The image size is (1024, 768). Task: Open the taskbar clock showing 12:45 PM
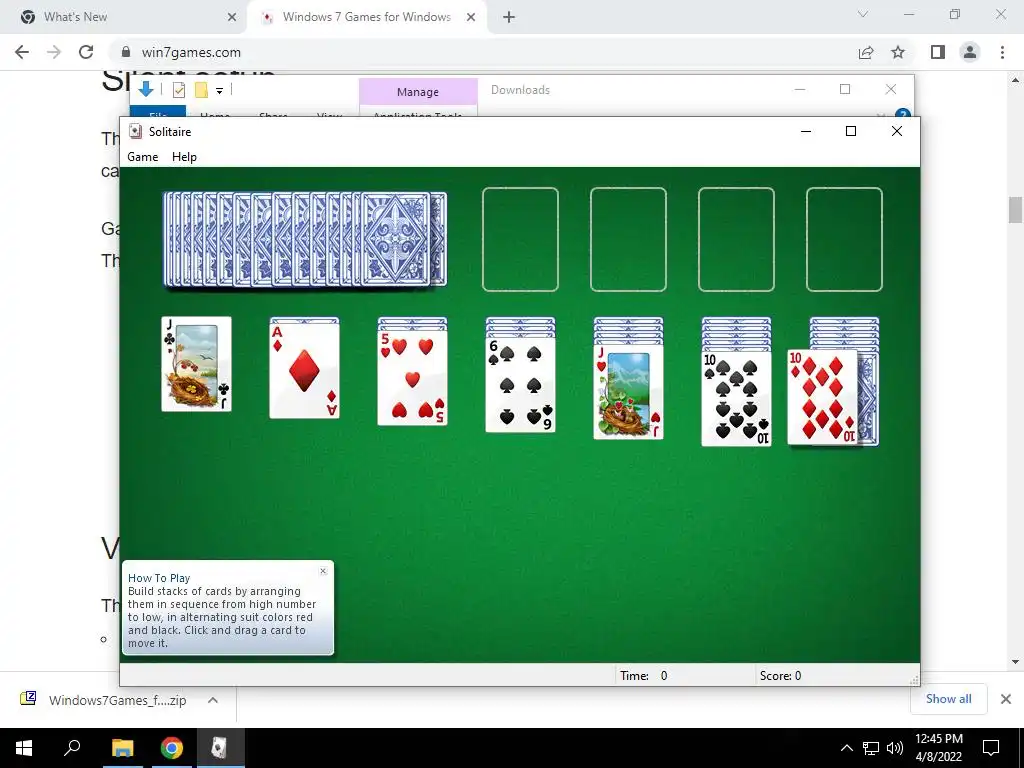pos(938,748)
